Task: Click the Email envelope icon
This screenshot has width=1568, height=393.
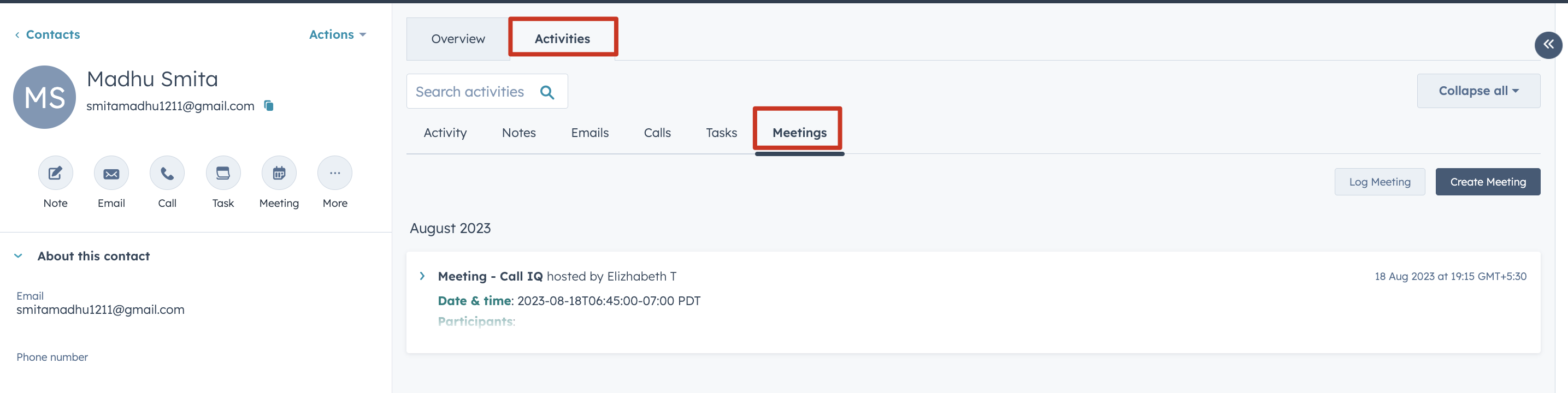Action: (111, 174)
